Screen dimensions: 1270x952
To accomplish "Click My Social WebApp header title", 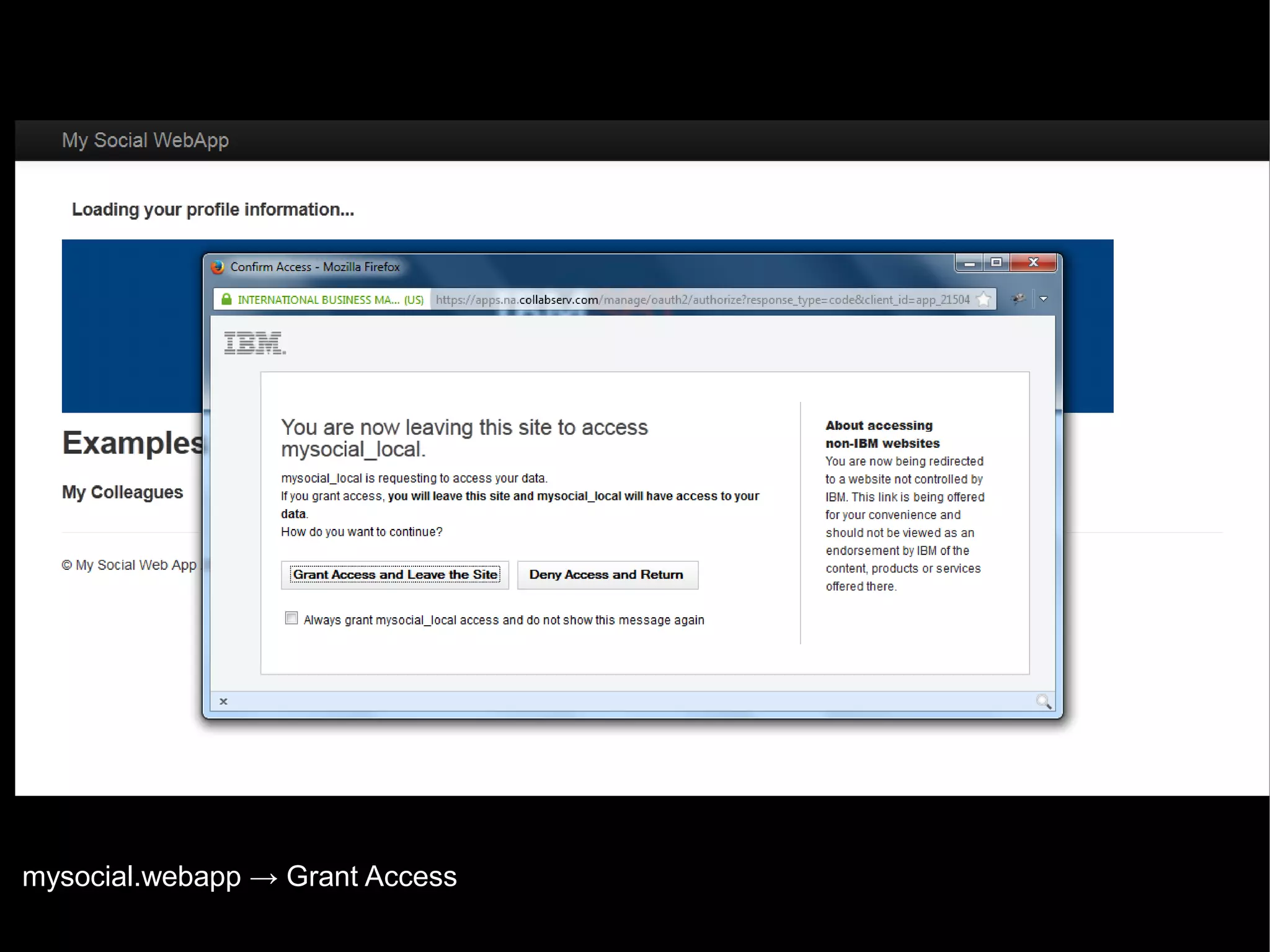I will click(x=145, y=140).
